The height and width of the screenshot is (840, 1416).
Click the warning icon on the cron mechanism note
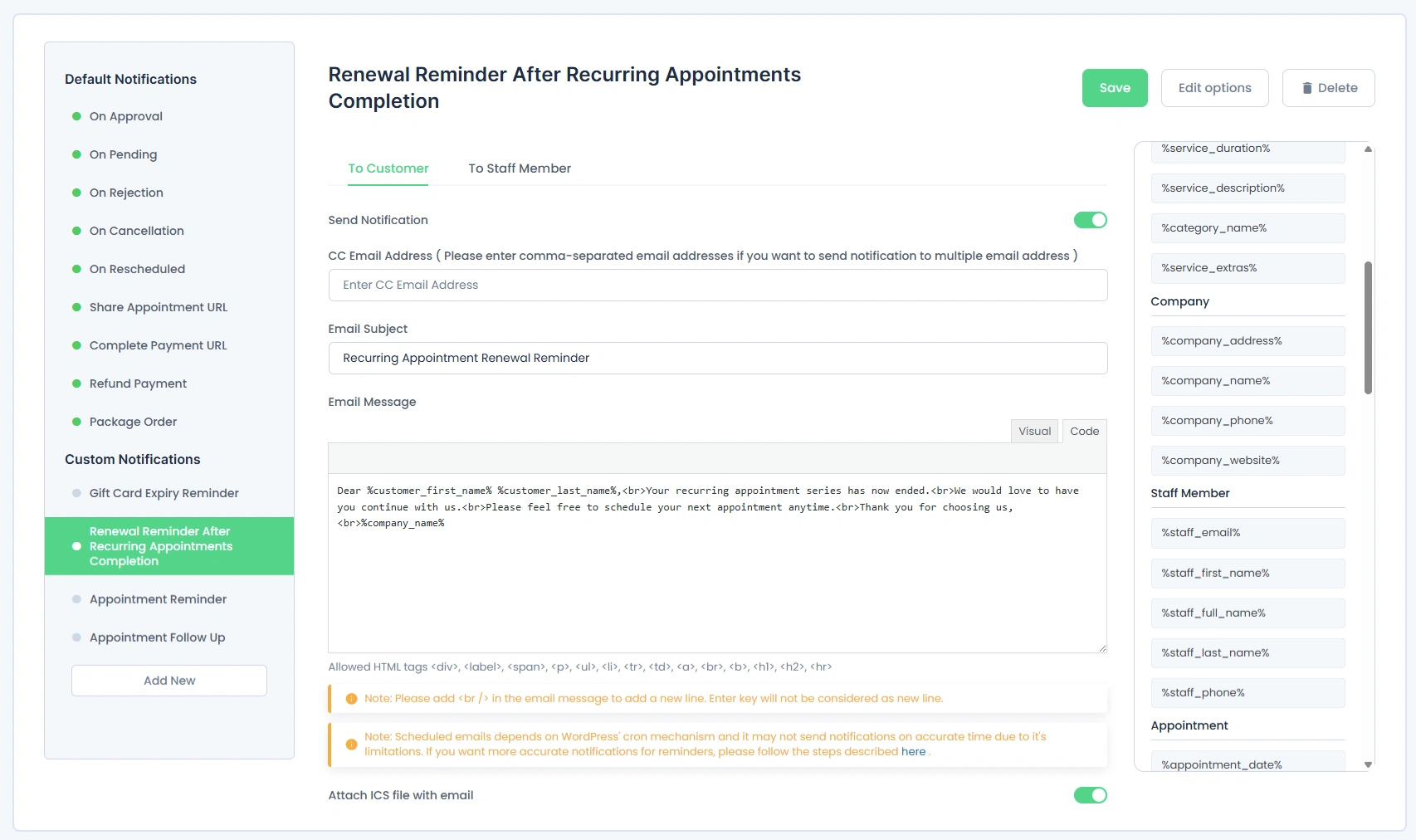[350, 745]
